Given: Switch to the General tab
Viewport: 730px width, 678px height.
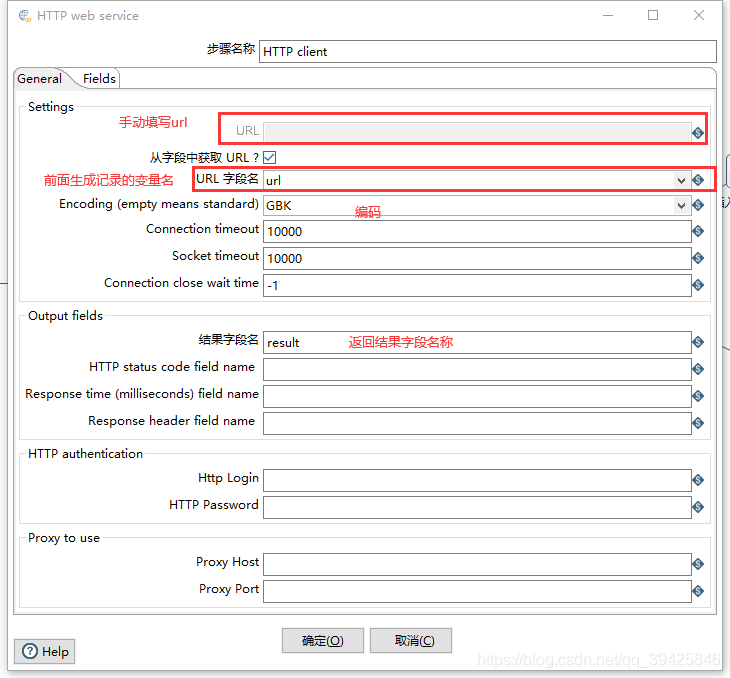Looking at the screenshot, I should [40, 79].
